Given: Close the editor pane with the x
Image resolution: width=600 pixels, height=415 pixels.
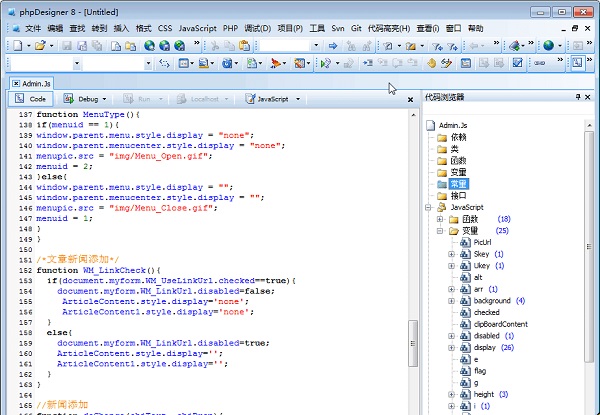Looking at the screenshot, I should 410,99.
